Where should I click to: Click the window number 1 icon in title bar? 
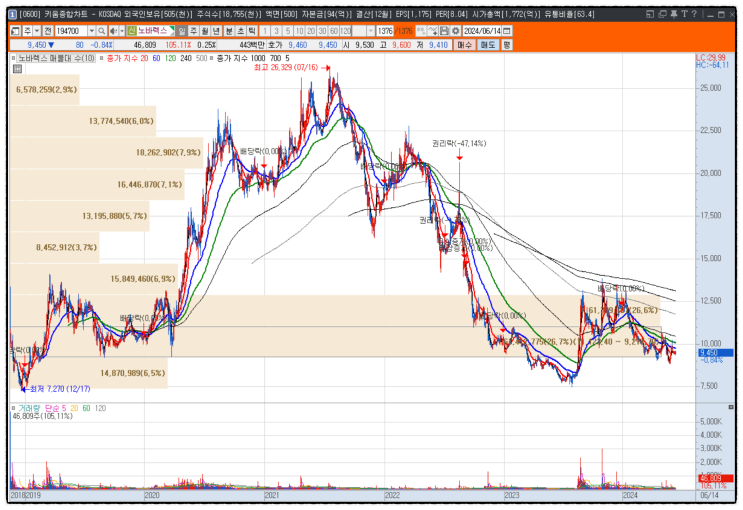click(13, 14)
